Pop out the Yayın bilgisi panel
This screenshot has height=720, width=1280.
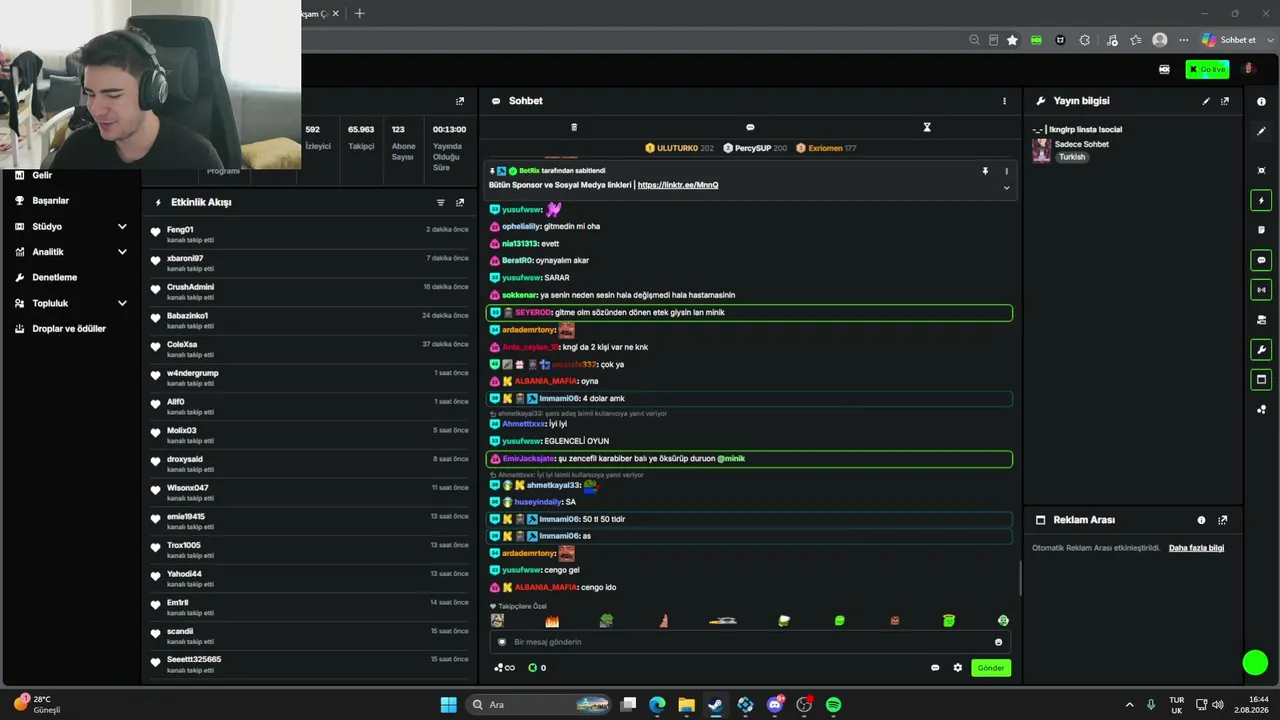1225,101
